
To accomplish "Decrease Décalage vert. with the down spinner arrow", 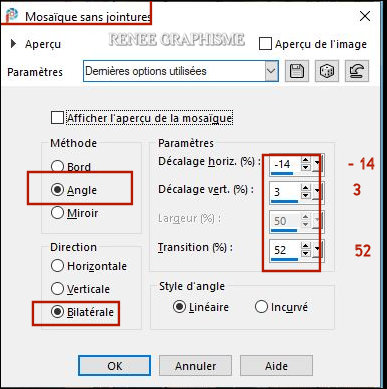I will click(x=305, y=196).
